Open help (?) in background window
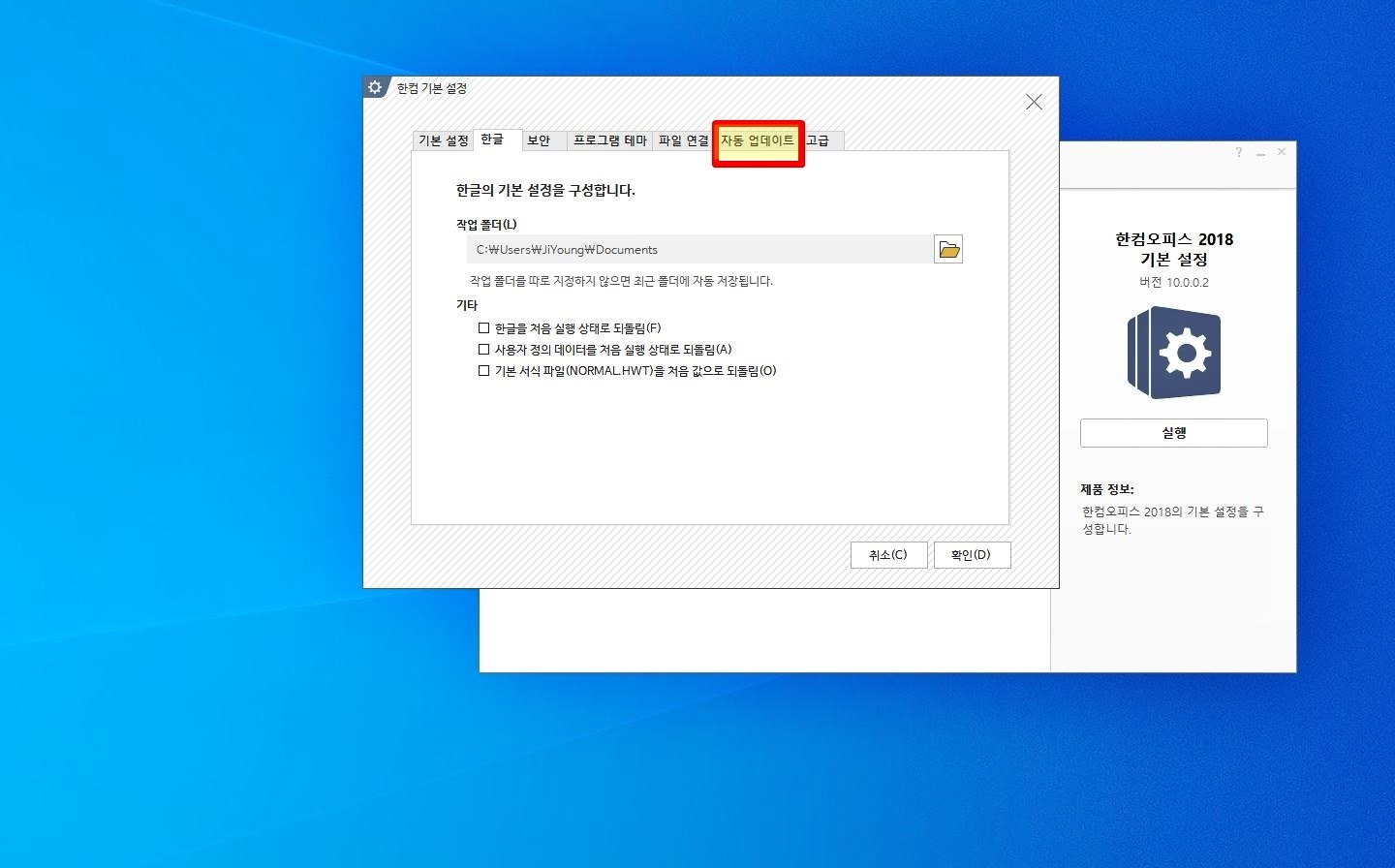Image resolution: width=1395 pixels, height=868 pixels. 1239,153
